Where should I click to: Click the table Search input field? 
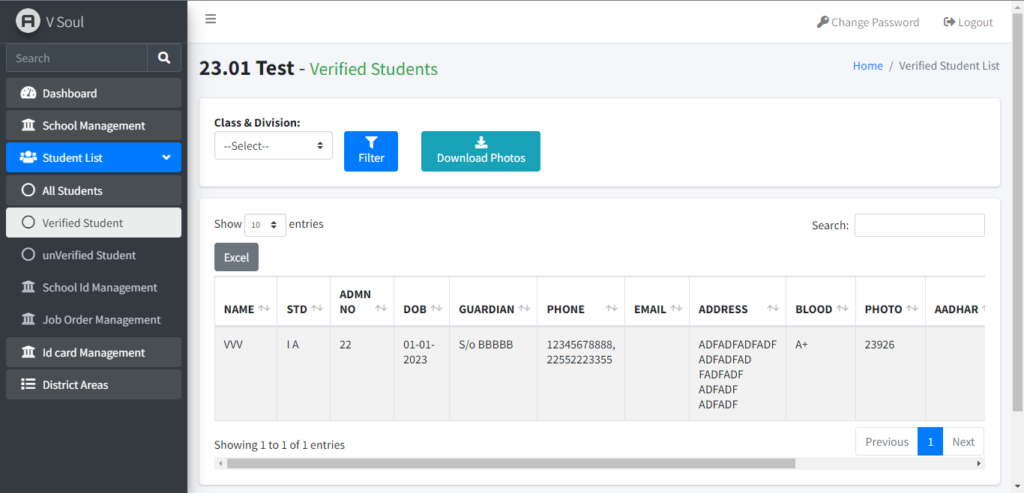tap(920, 225)
